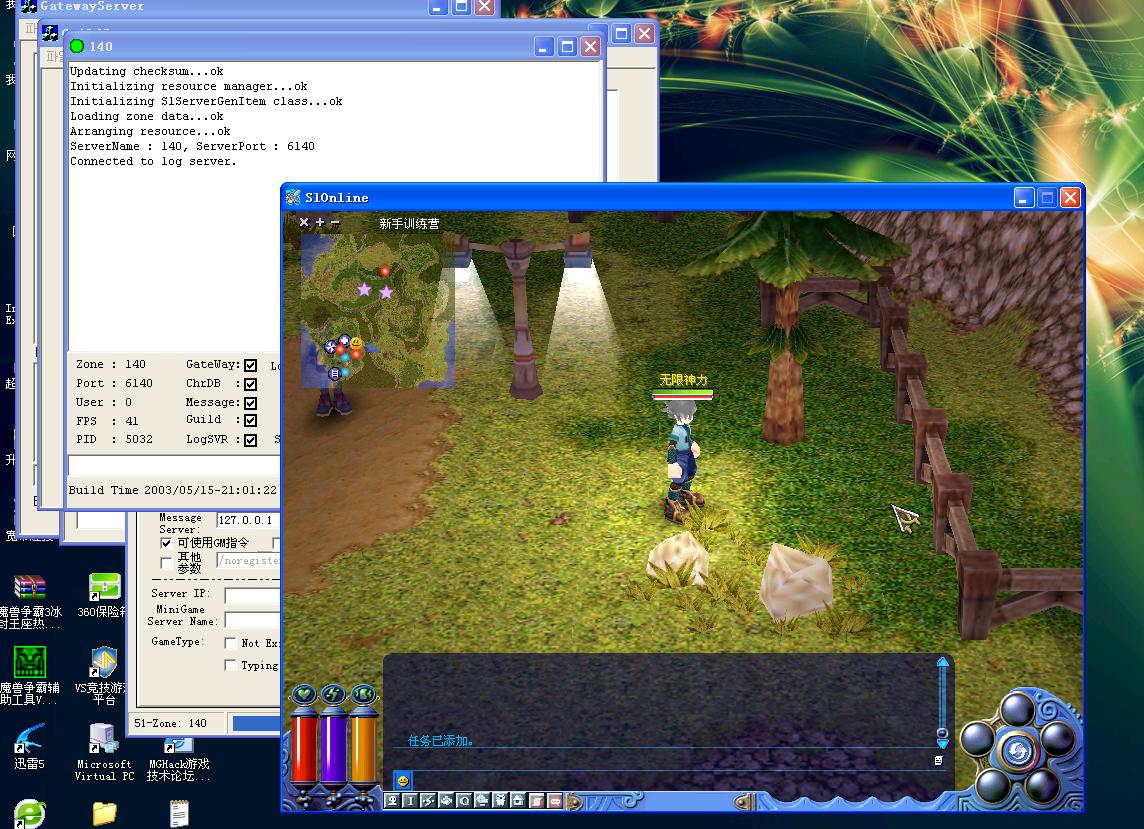Open the character icon in bottom toolbar
The width and height of the screenshot is (1144, 829).
(393, 800)
